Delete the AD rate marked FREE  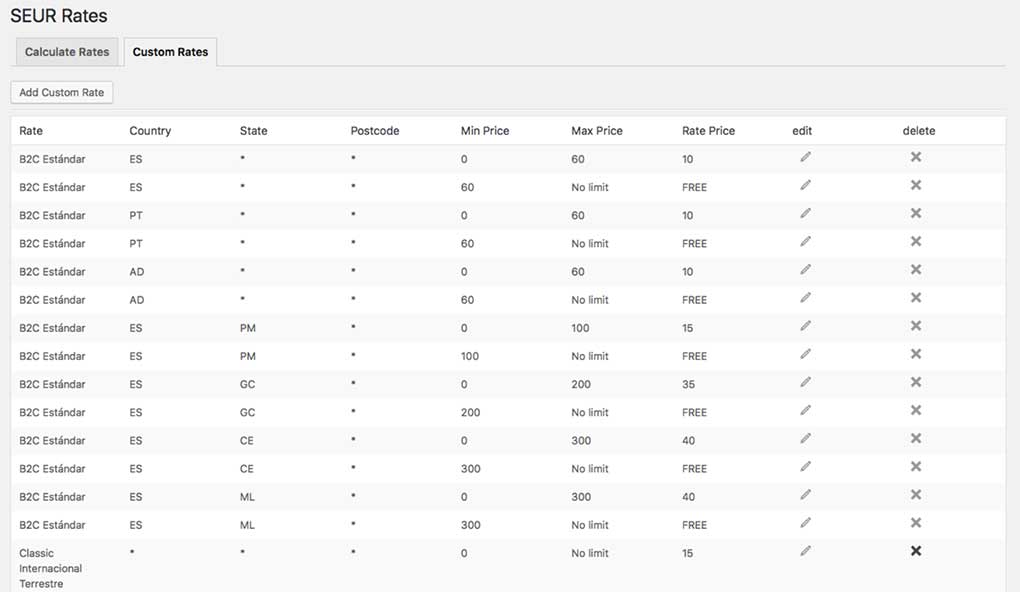(915, 298)
